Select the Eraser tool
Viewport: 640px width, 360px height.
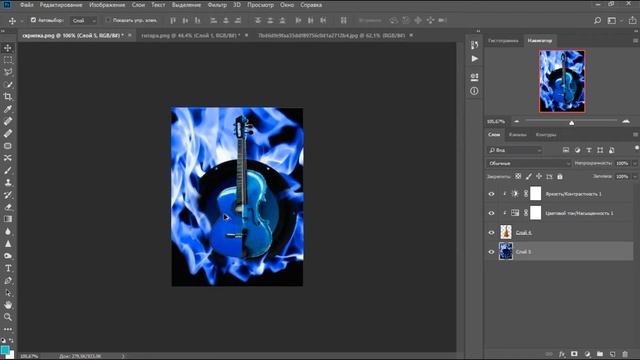click(8, 207)
